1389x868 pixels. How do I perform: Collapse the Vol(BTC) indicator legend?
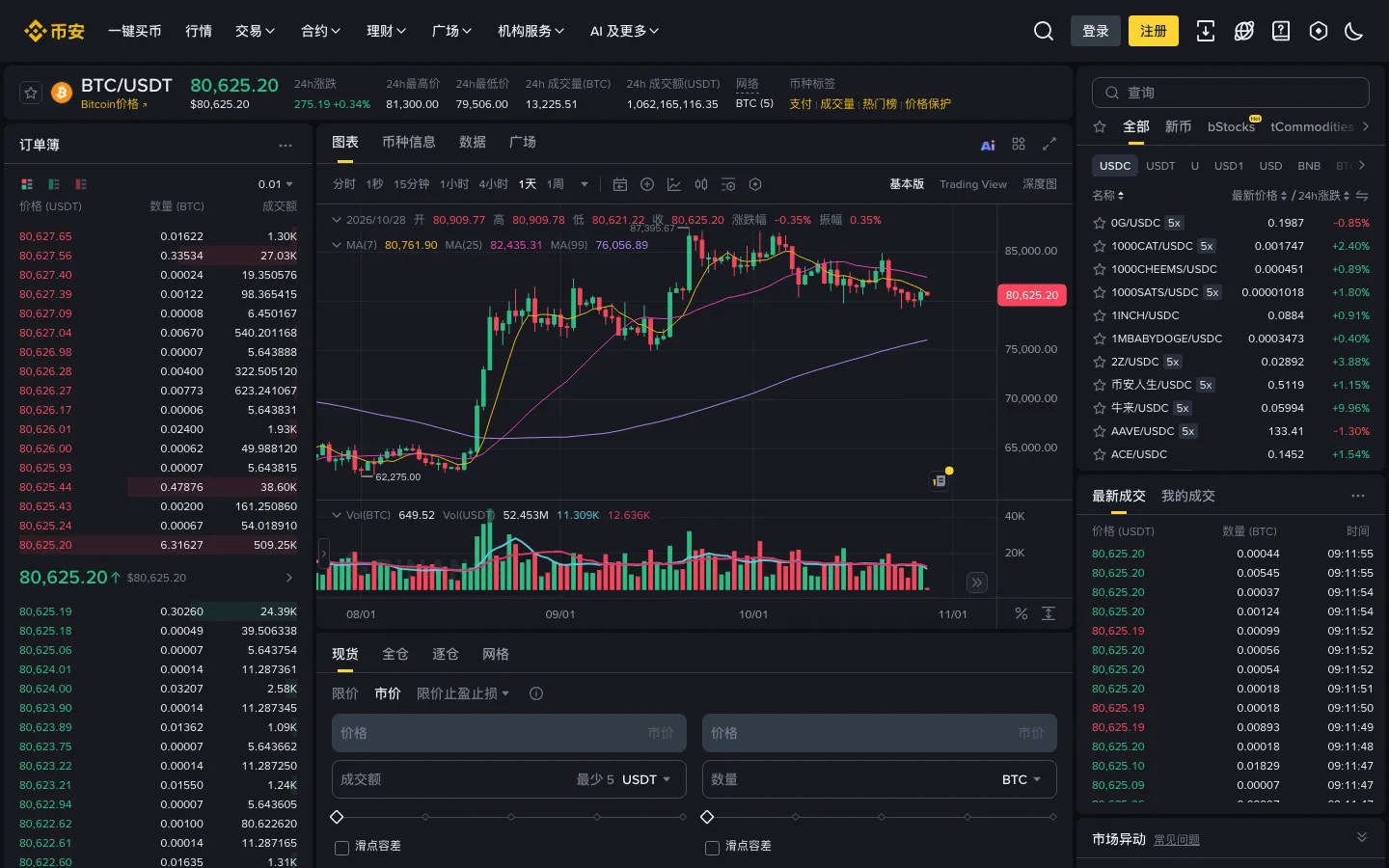point(337,515)
